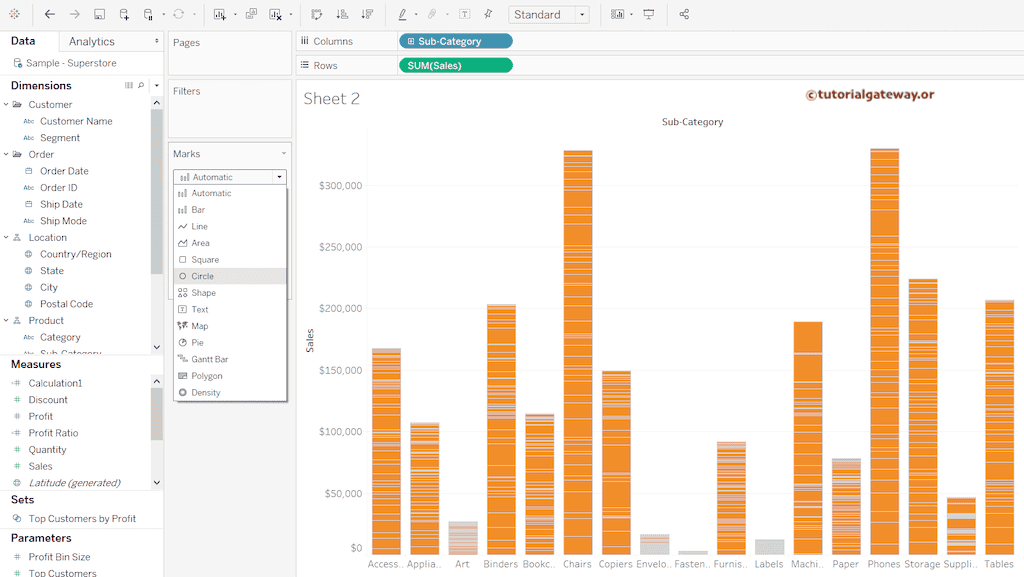Click the pin fix axes icon
This screenshot has height=577, width=1024.
point(488,15)
